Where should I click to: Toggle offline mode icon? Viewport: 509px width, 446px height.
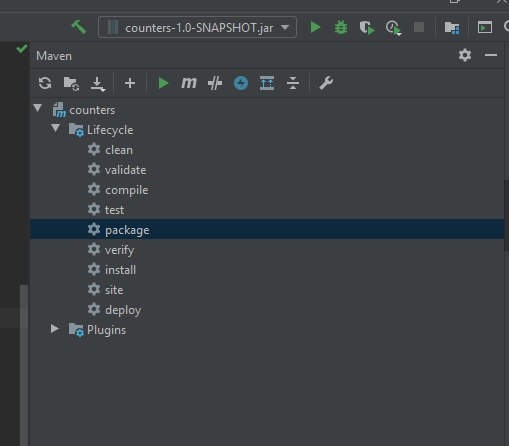point(215,83)
